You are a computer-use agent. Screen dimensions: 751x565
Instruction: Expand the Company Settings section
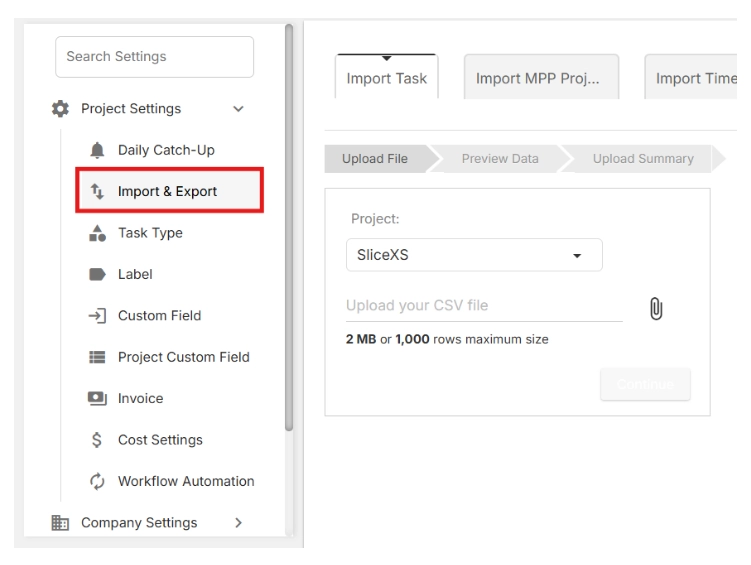[x=238, y=522]
